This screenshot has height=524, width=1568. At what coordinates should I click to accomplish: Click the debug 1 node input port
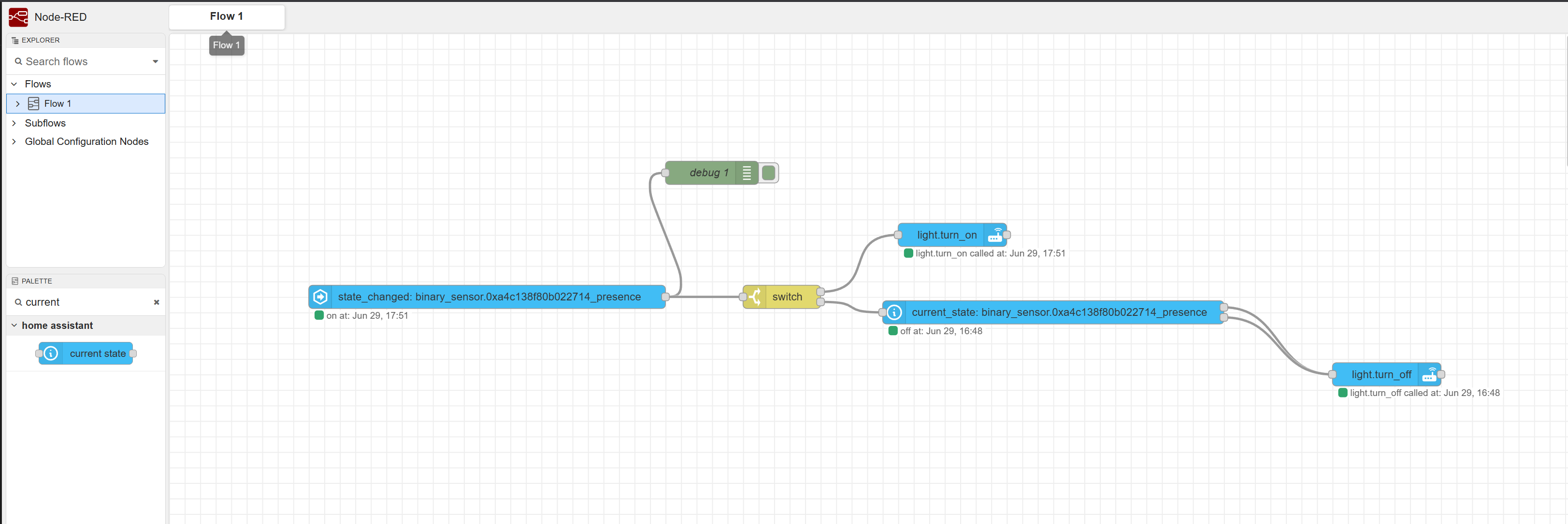tap(665, 173)
